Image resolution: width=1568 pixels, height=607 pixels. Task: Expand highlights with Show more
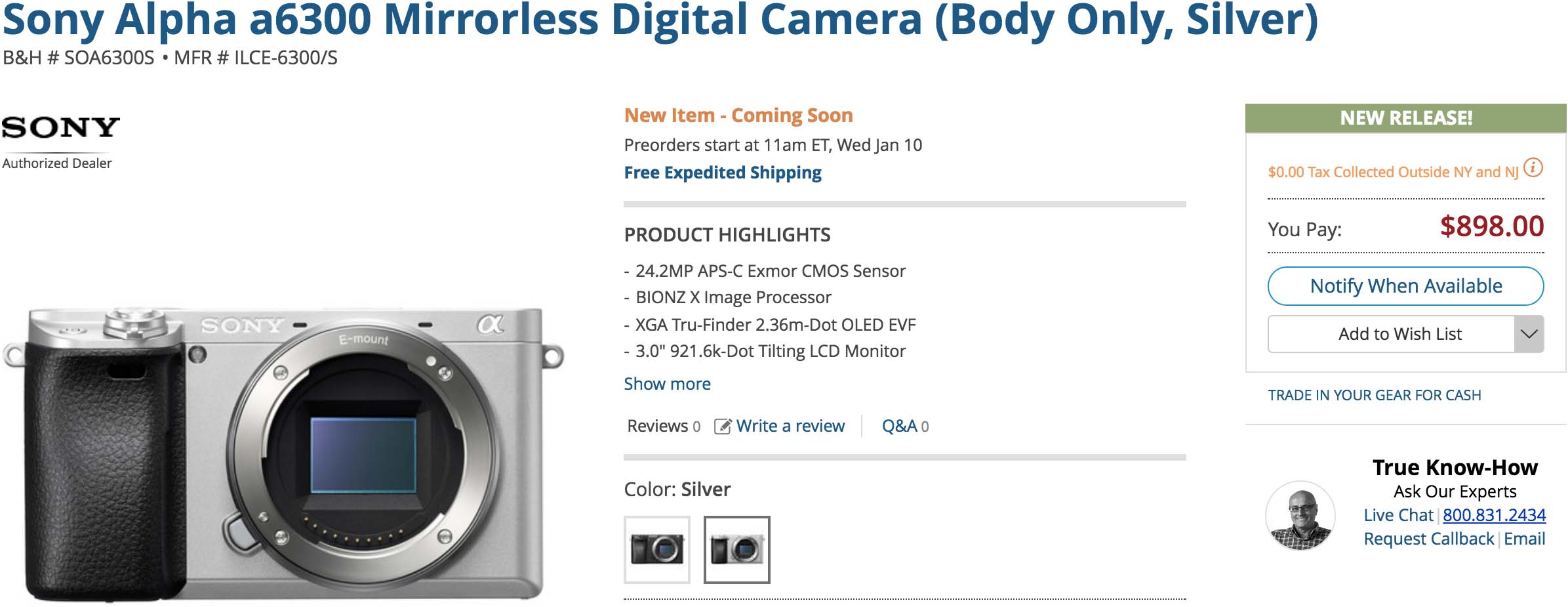tap(667, 384)
